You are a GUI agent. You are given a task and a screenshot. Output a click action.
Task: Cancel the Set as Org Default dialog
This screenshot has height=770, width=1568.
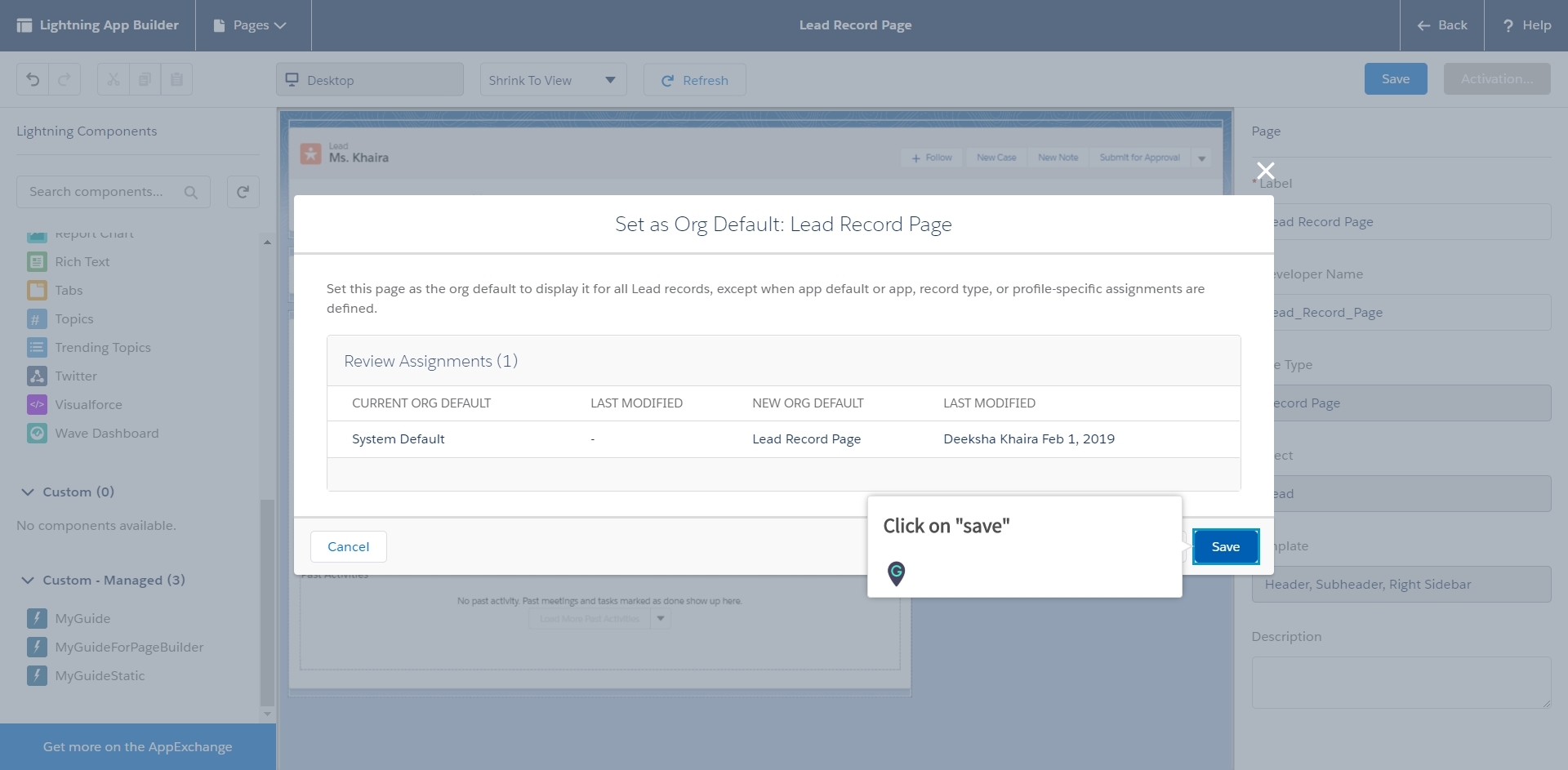point(348,546)
